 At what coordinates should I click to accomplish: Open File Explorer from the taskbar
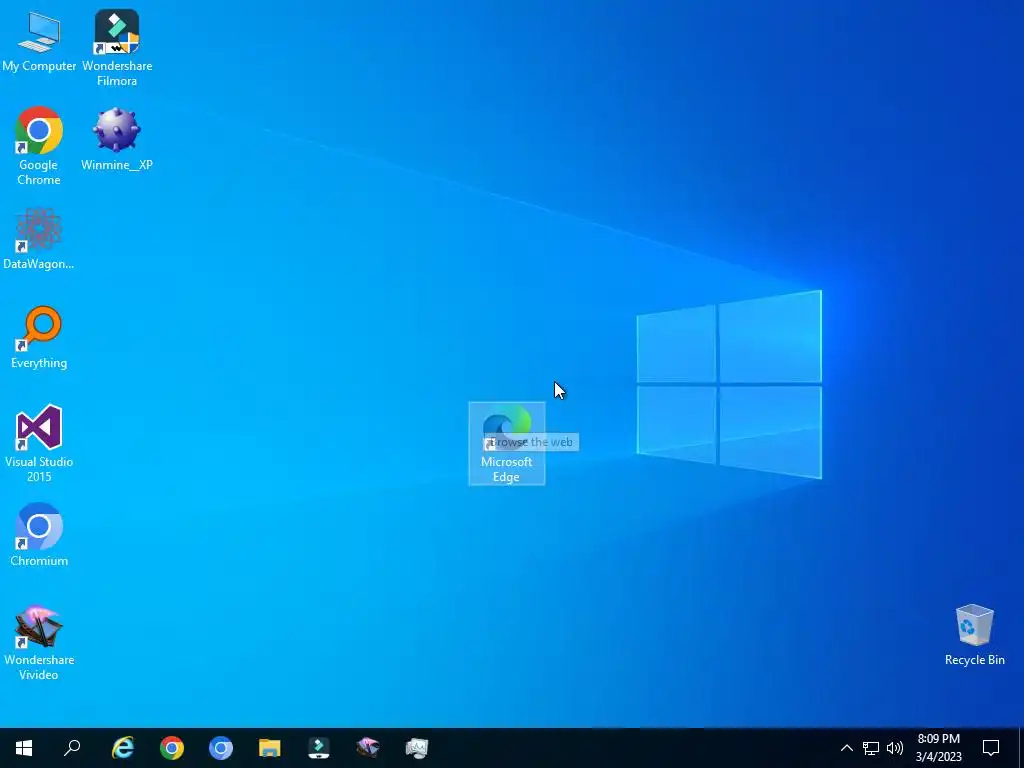point(270,748)
